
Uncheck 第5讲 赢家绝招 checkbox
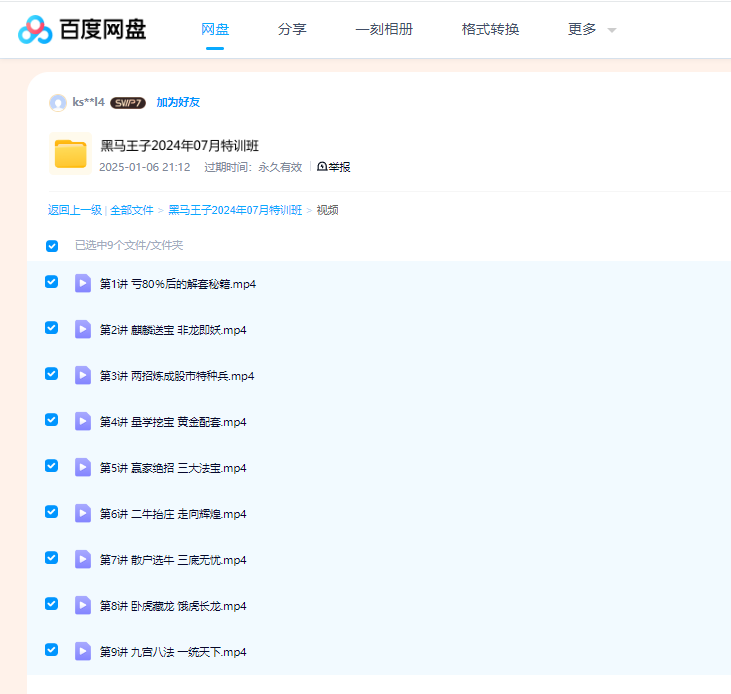(x=51, y=466)
